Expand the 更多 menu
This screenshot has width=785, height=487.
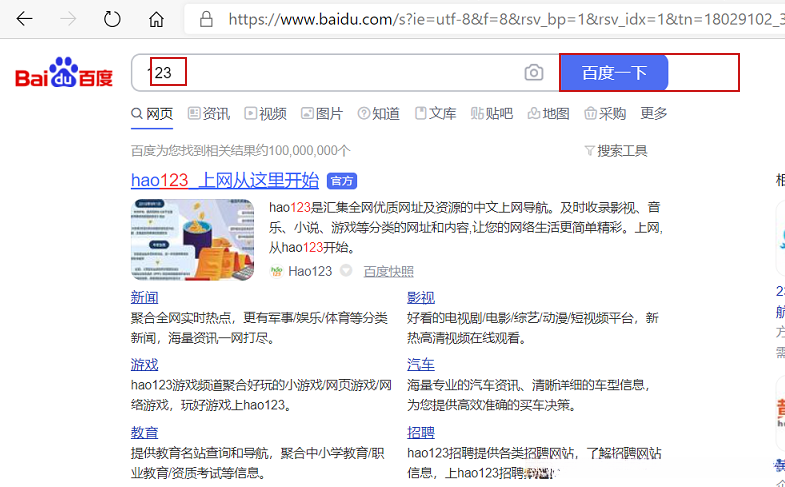pyautogui.click(x=654, y=114)
